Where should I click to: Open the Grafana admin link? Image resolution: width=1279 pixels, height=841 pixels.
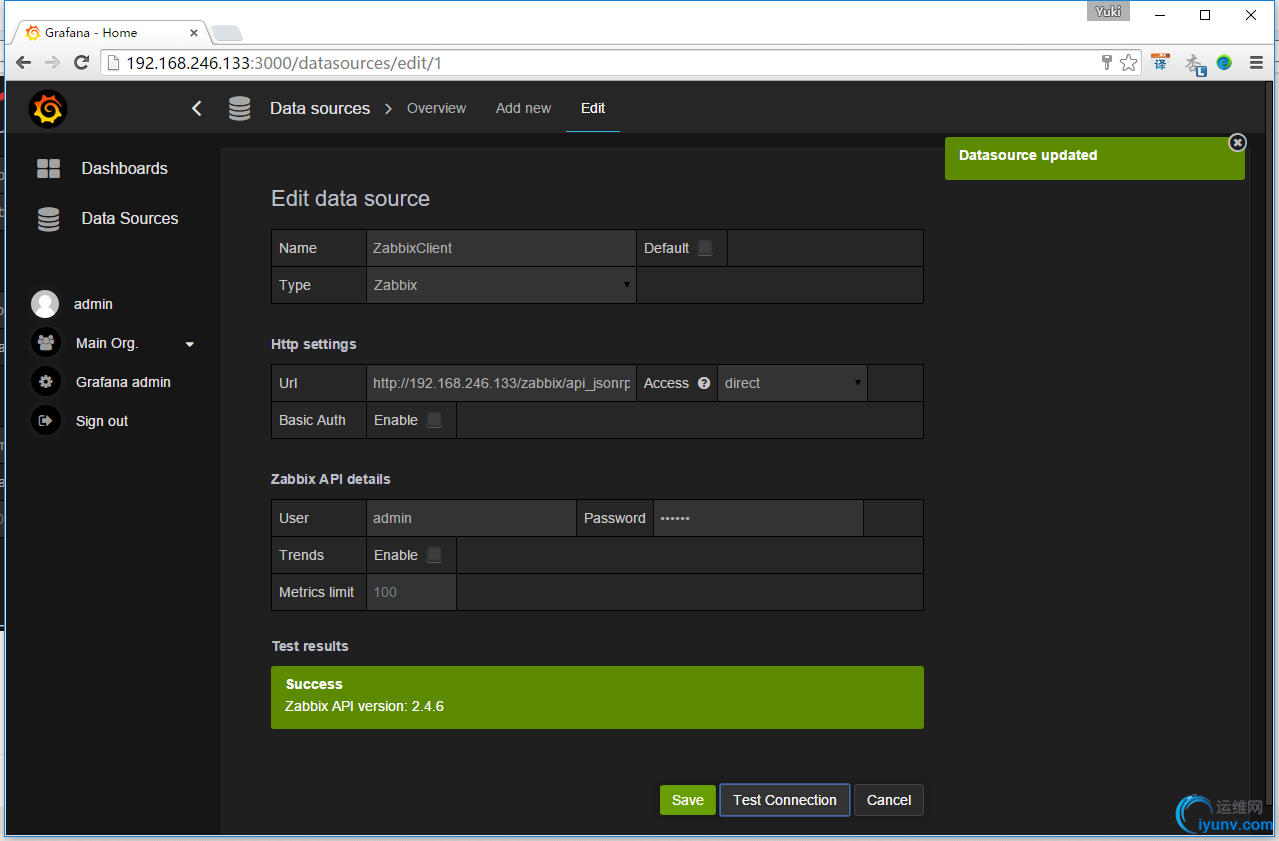(123, 382)
